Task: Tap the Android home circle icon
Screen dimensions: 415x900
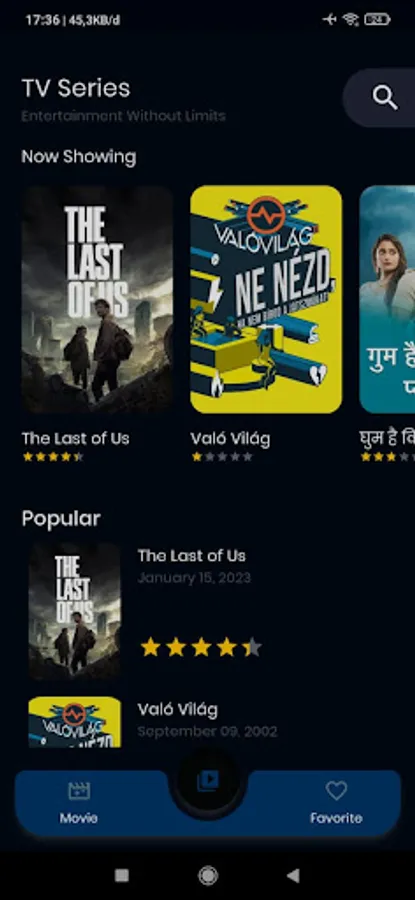Action: pyautogui.click(x=208, y=875)
